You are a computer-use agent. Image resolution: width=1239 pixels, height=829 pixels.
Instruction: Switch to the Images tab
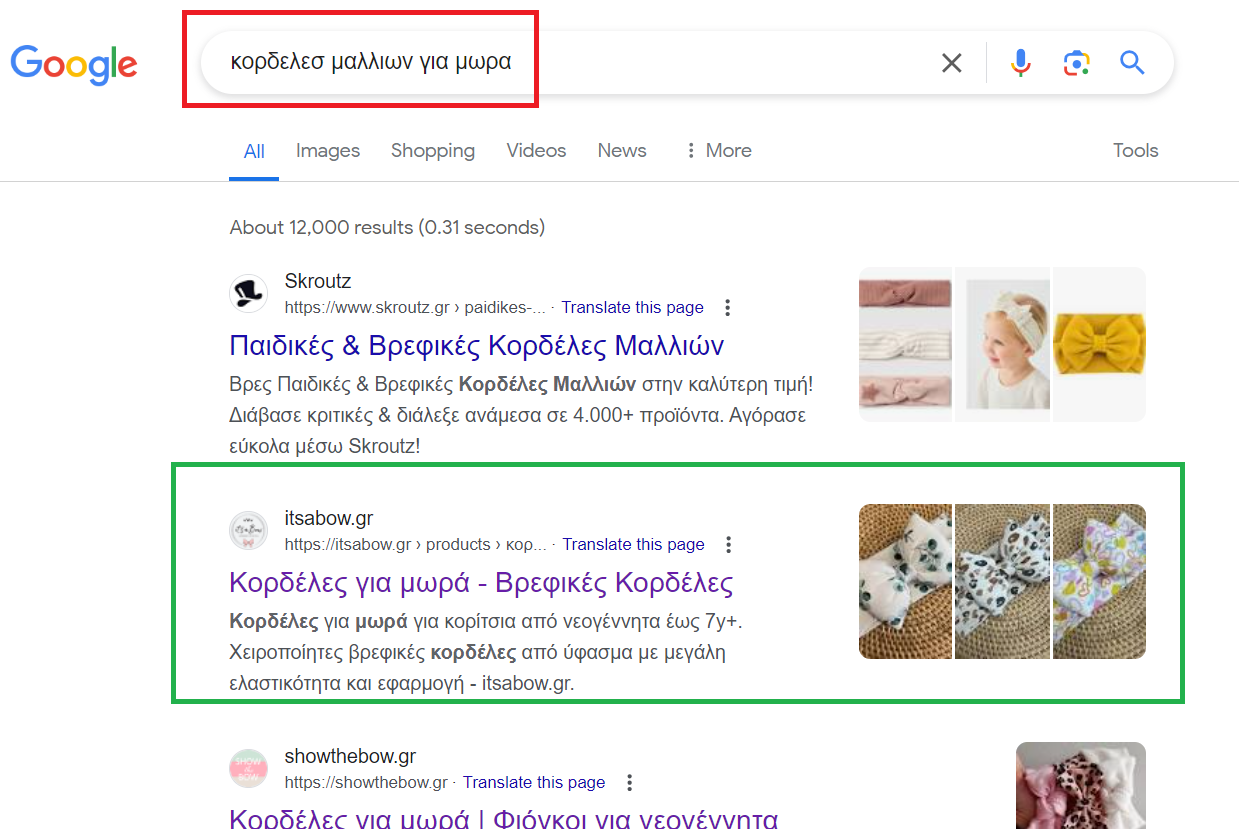tap(327, 151)
